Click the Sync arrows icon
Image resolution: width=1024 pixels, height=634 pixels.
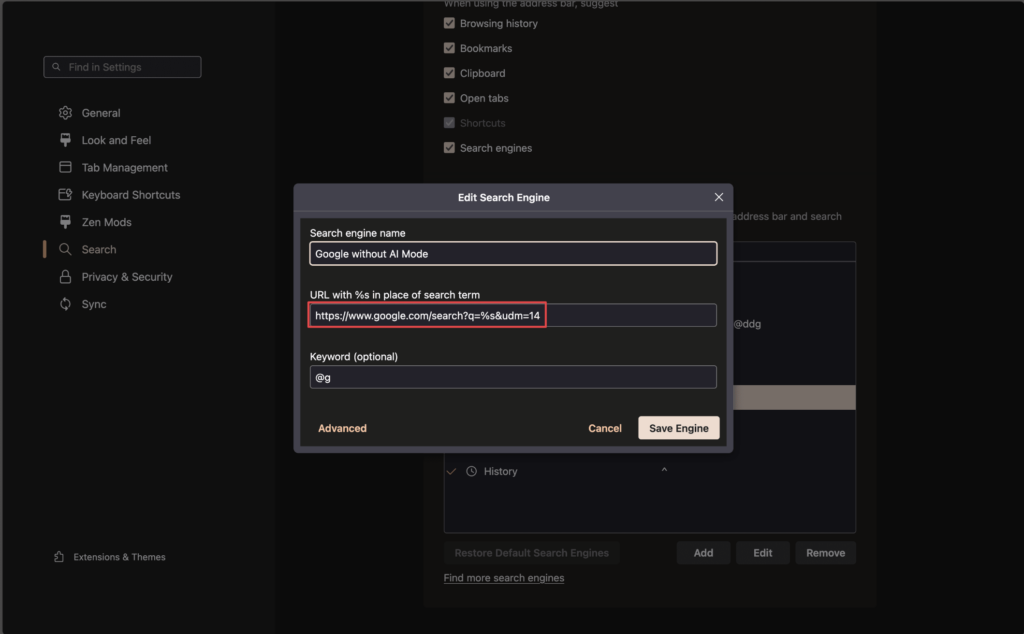65,304
